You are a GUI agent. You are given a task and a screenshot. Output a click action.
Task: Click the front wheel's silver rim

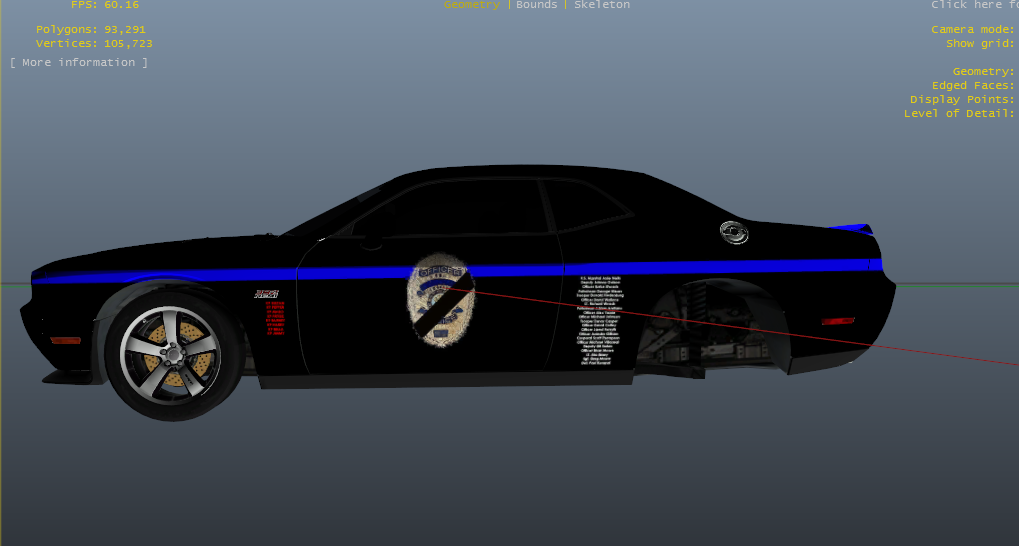click(170, 350)
